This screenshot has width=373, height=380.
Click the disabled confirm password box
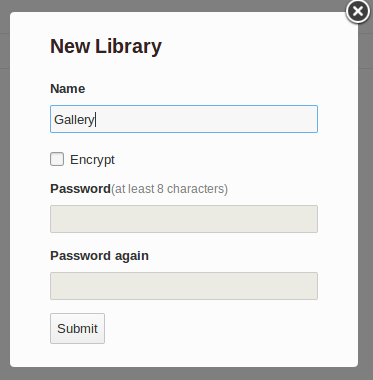tap(184, 286)
